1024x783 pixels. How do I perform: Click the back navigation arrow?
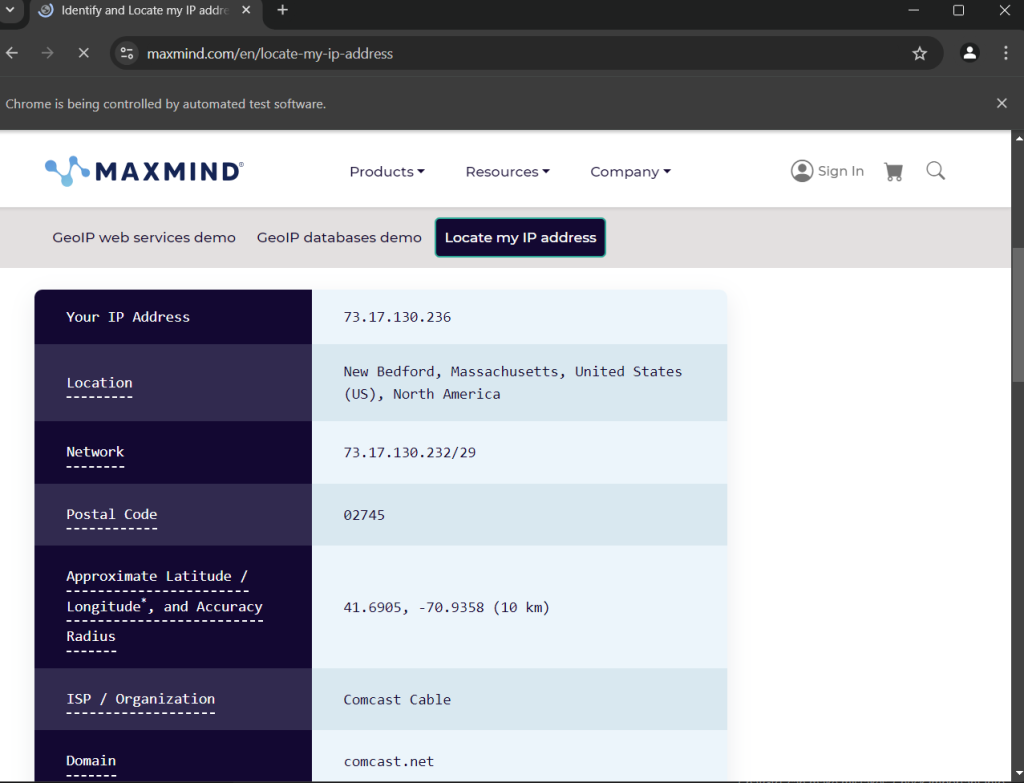click(13, 53)
